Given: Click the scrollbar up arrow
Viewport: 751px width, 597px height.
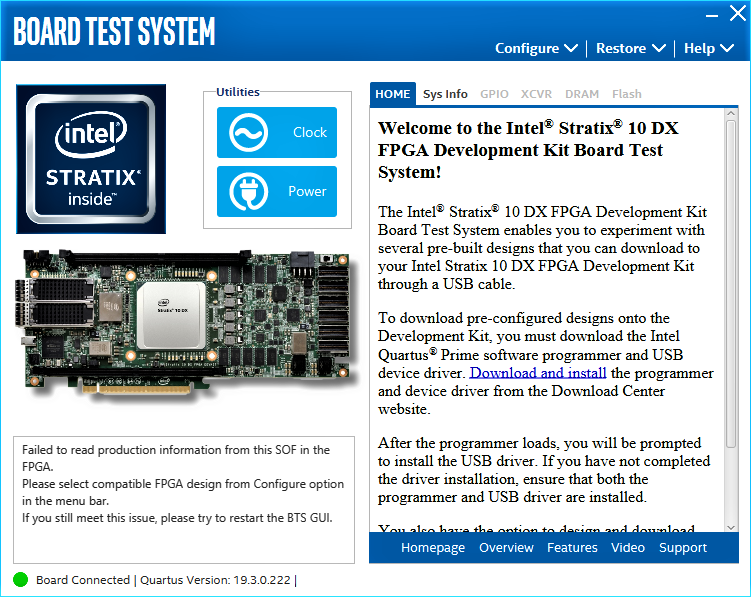Looking at the screenshot, I should click(730, 114).
